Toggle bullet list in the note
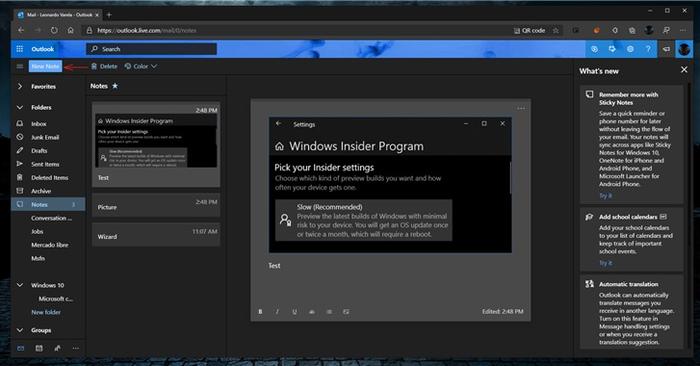Image resolution: width=700 pixels, height=366 pixels. click(x=329, y=312)
